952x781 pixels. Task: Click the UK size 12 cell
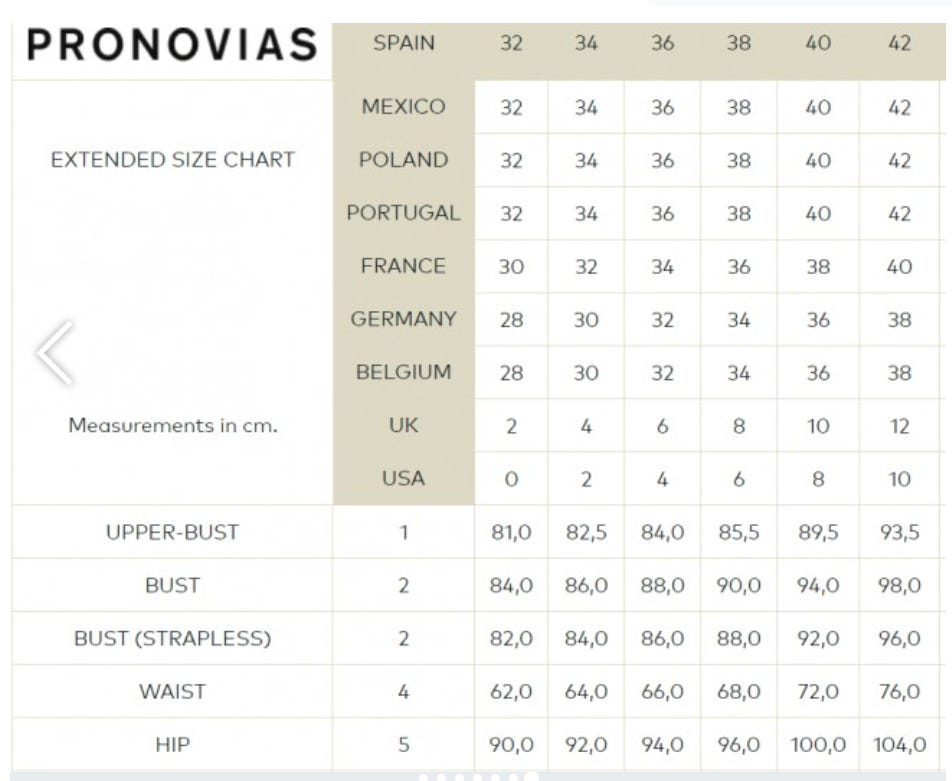pos(899,426)
